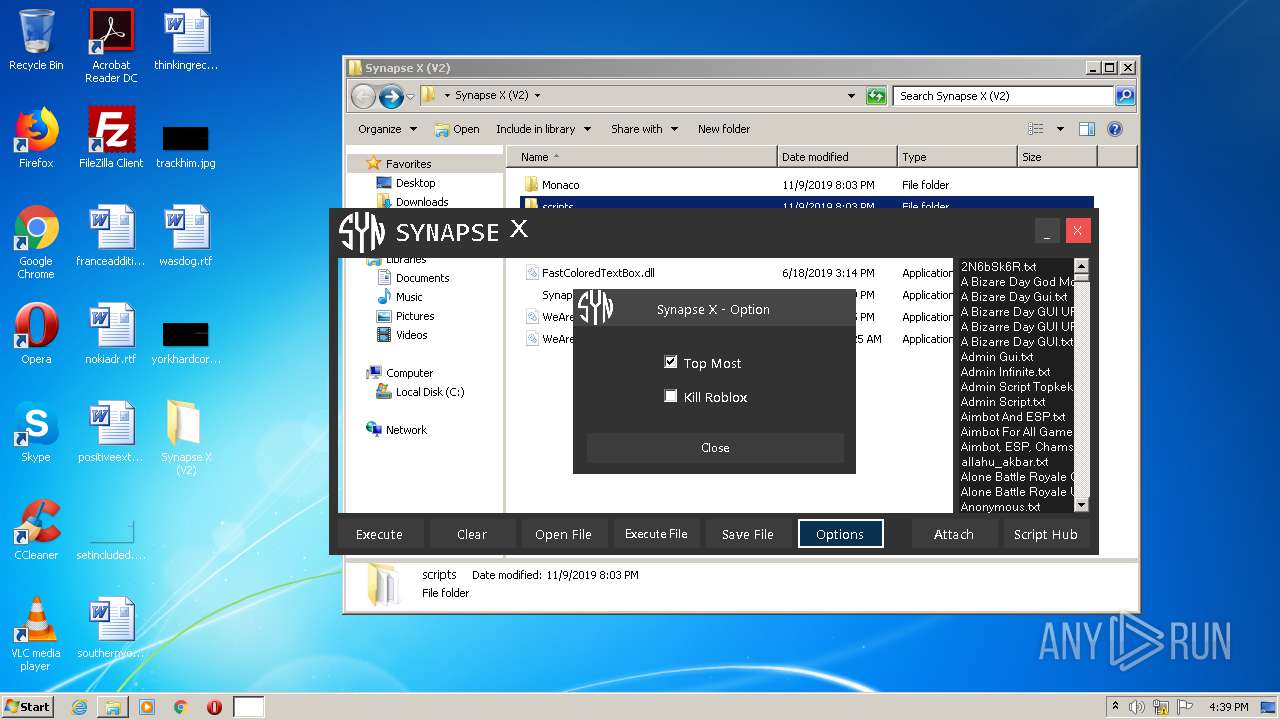Select Pictures library in navigation pane

click(x=414, y=316)
